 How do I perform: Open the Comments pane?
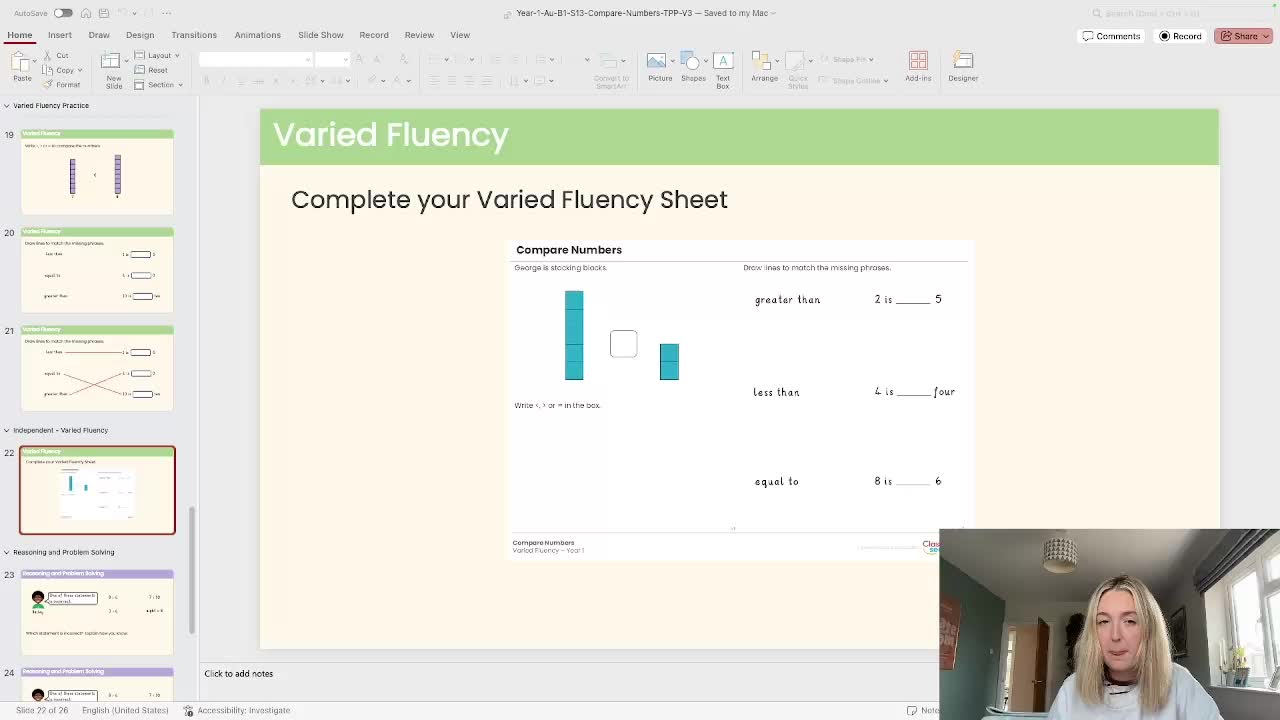click(1111, 36)
